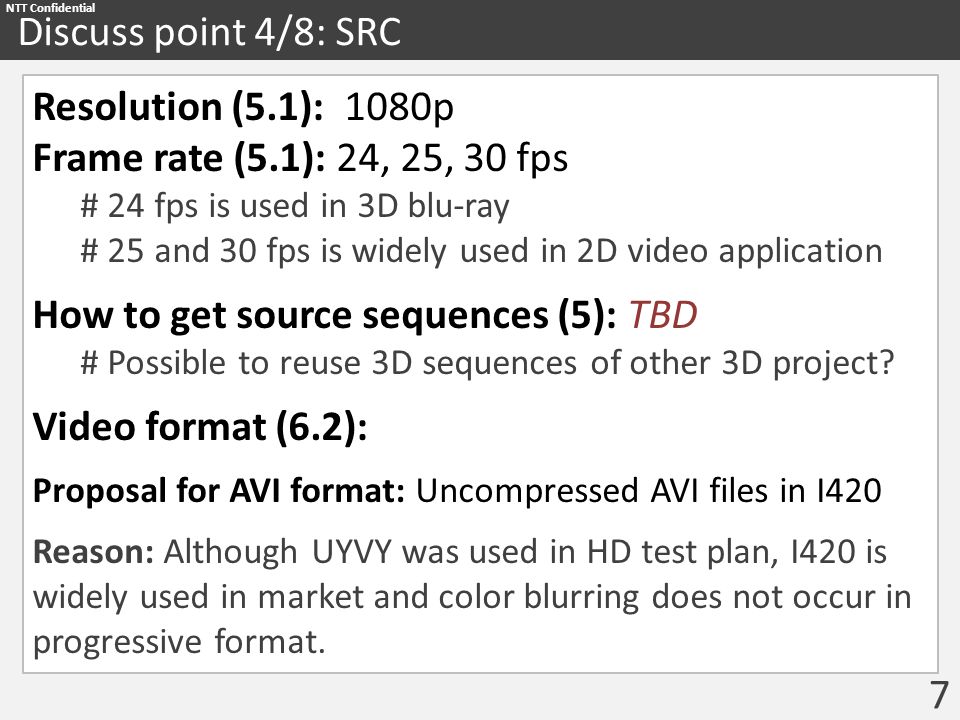Click the '24 fps is used in 3D blu-ray' note
960x720 pixels.
(x=295, y=206)
